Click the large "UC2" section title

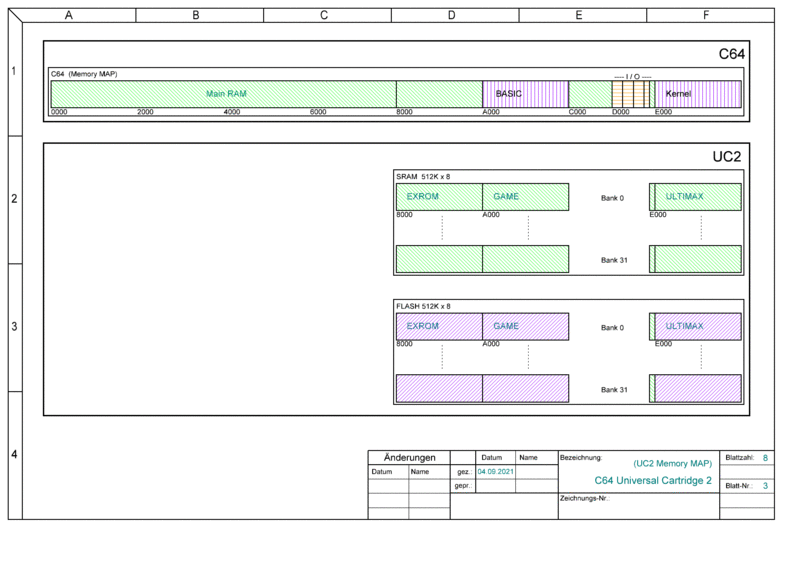click(727, 157)
